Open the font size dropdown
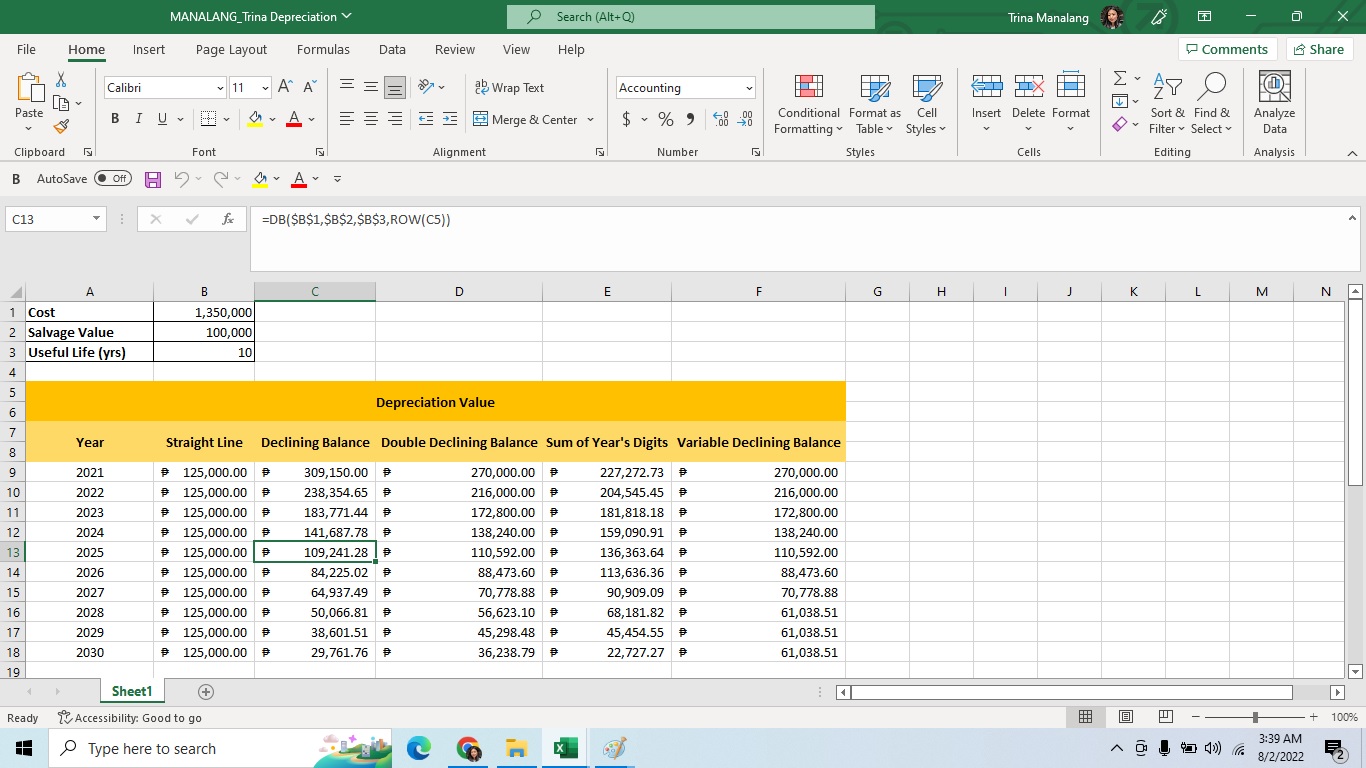The width and height of the screenshot is (1366, 768). click(x=265, y=88)
